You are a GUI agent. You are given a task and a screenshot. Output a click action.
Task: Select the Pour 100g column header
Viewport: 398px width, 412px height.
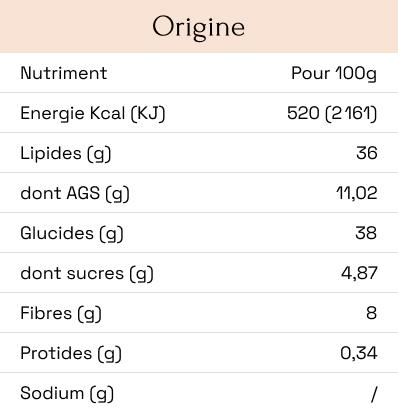pos(334,73)
